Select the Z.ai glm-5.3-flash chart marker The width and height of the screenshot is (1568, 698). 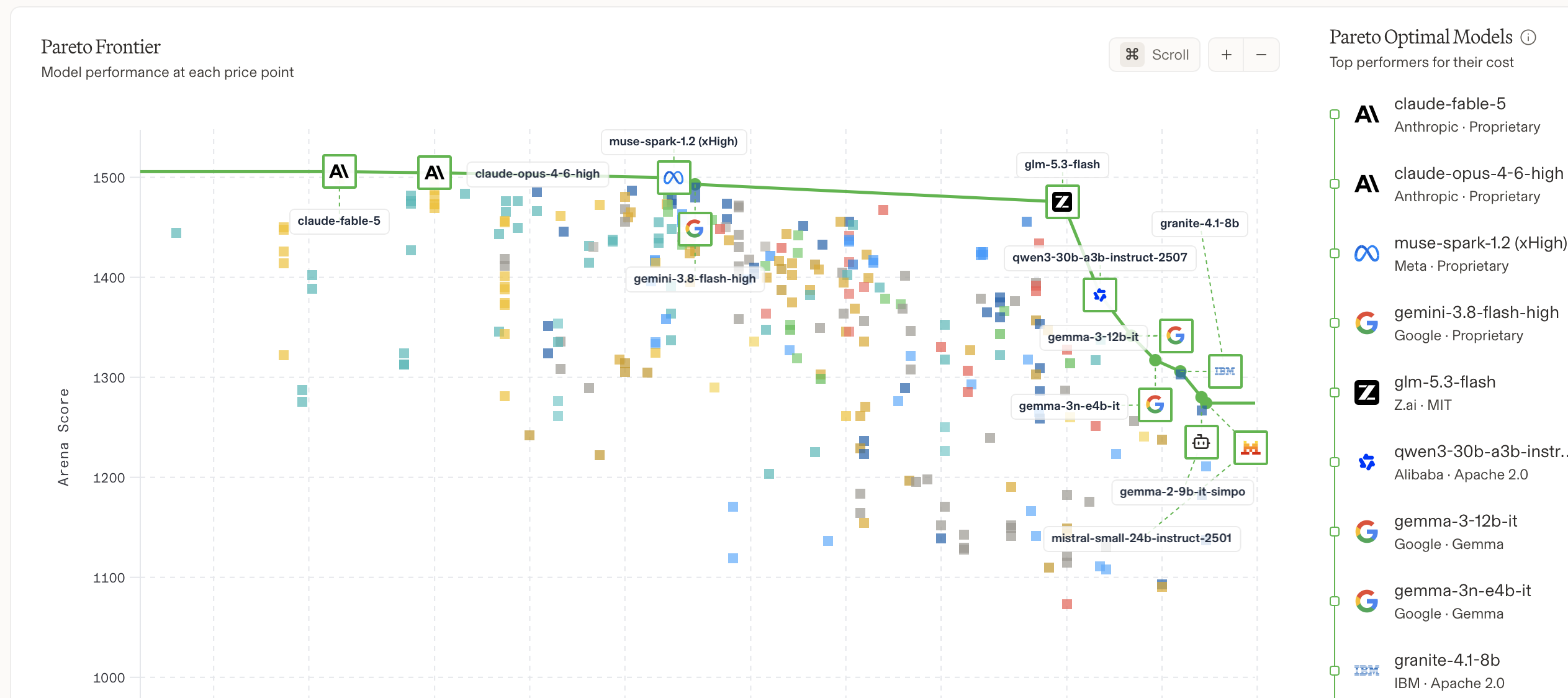1062,202
